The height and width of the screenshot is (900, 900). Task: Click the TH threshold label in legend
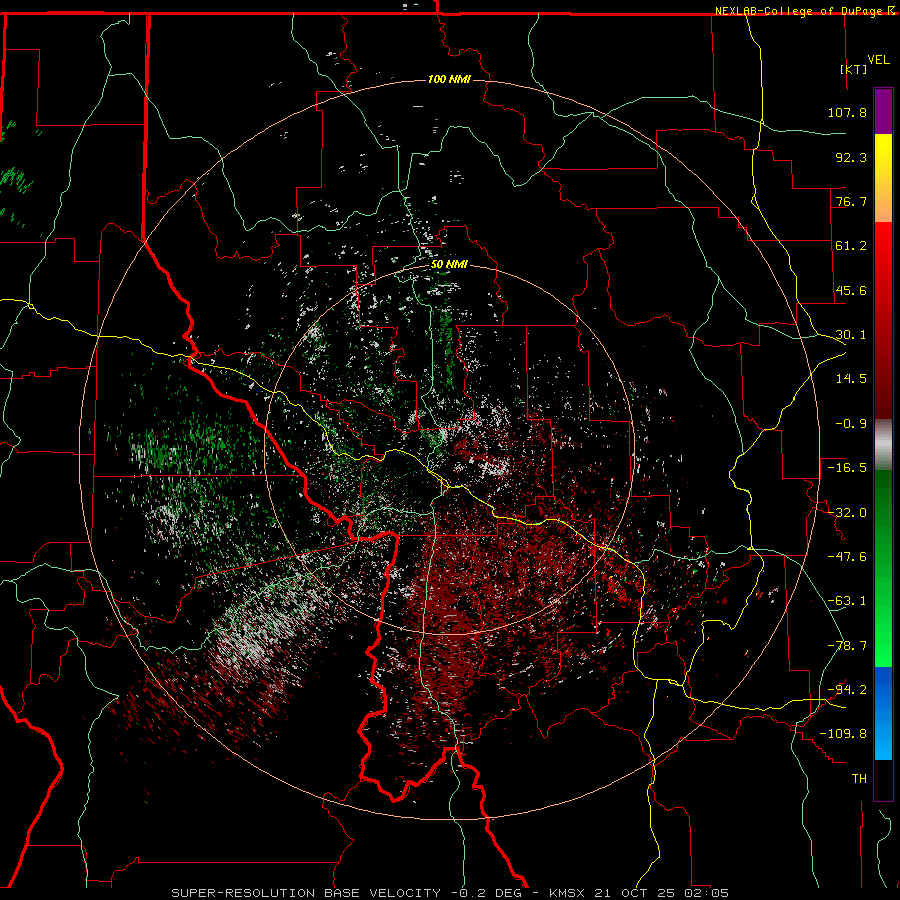(x=859, y=779)
